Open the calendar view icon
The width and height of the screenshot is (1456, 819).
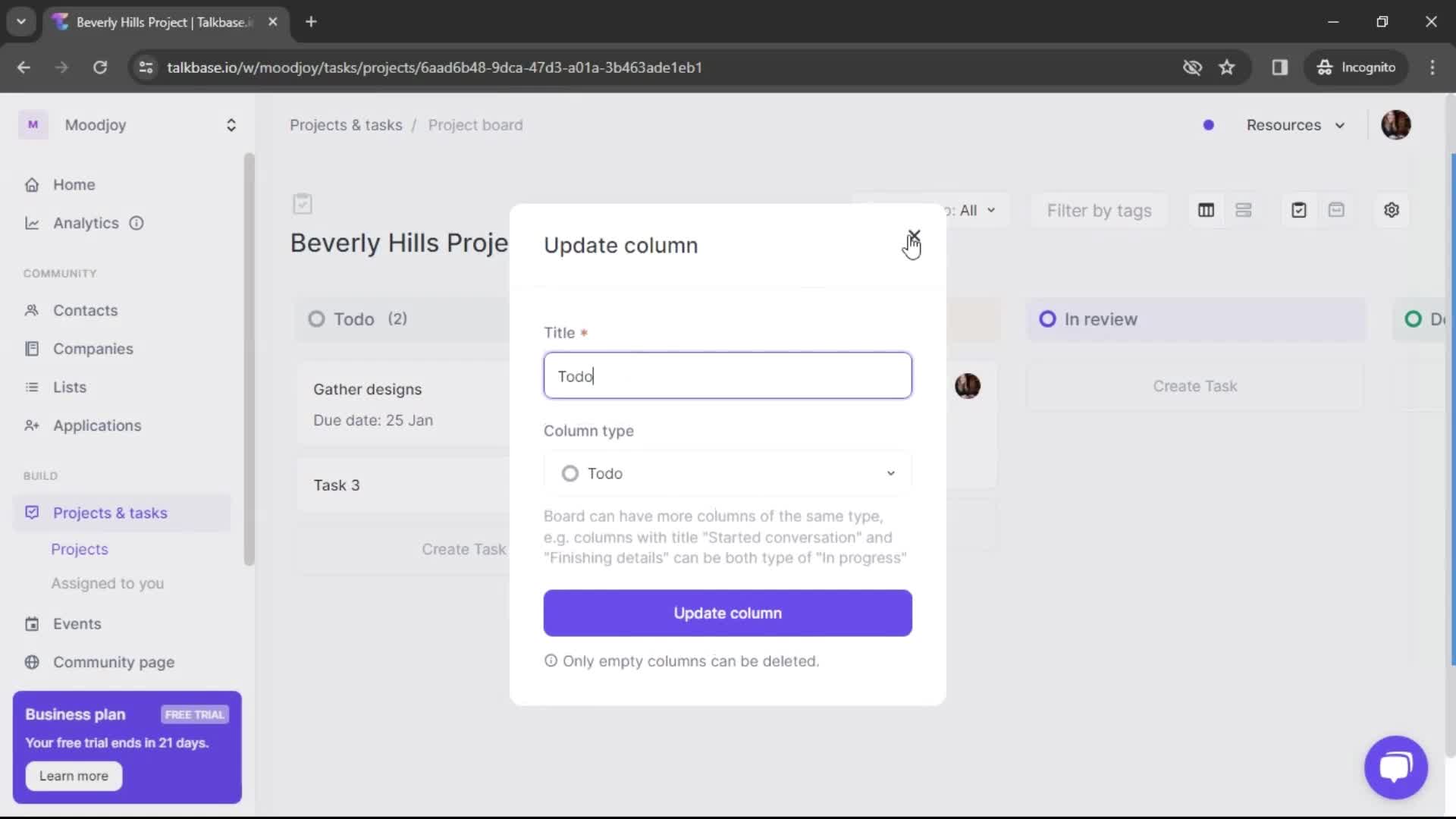(1337, 210)
